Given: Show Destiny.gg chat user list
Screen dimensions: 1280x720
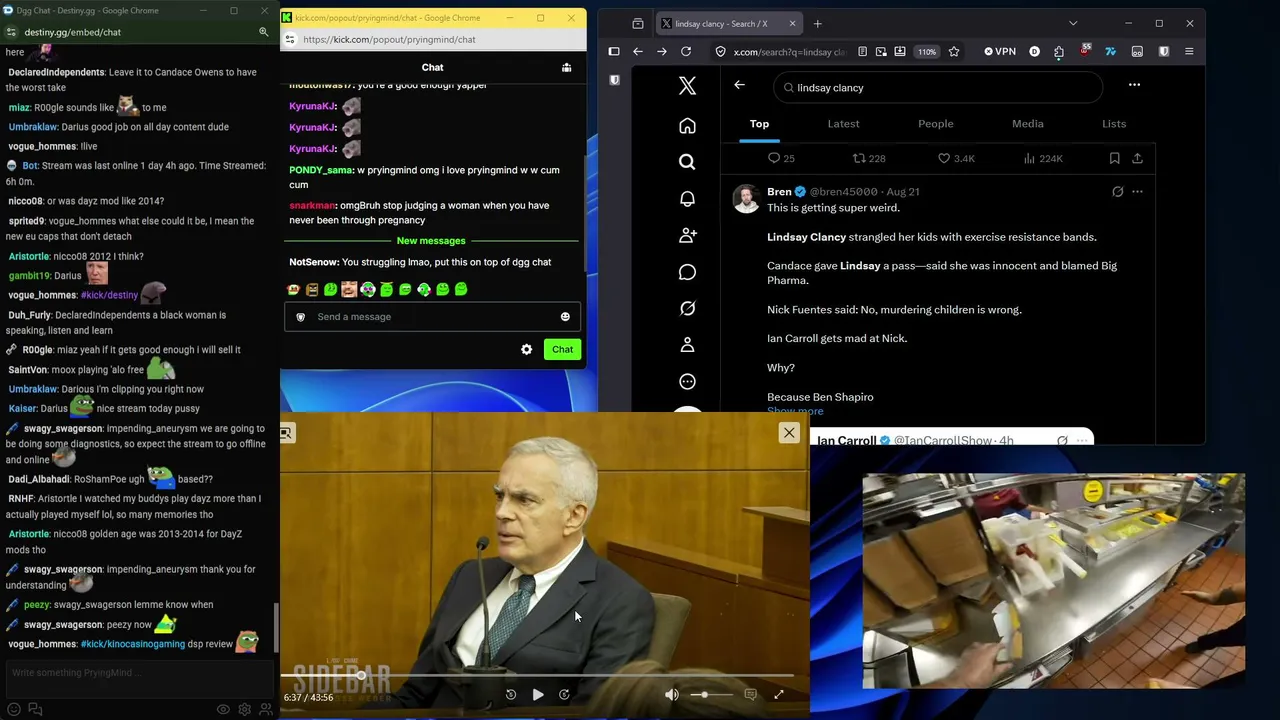Looking at the screenshot, I should (x=266, y=709).
